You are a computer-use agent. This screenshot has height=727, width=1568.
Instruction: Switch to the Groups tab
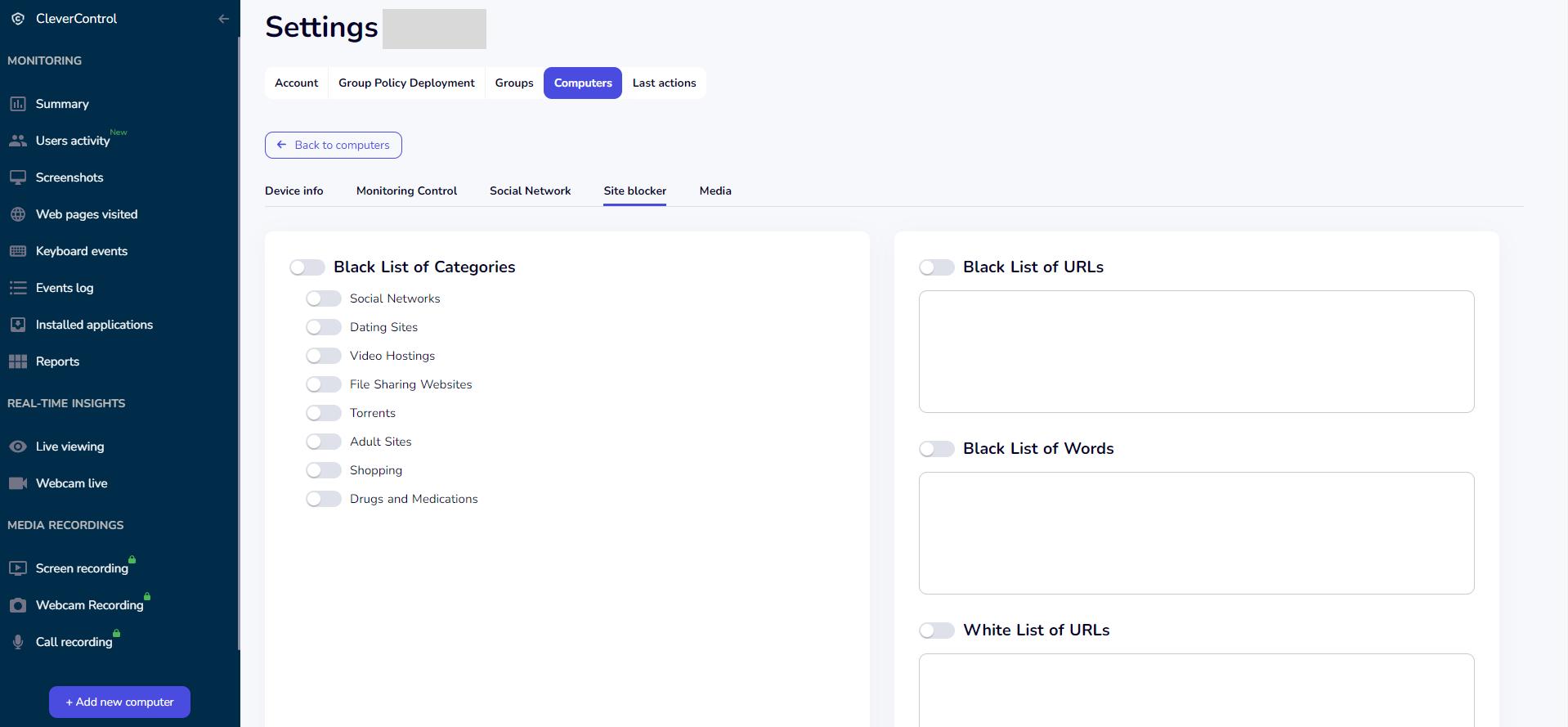(514, 83)
